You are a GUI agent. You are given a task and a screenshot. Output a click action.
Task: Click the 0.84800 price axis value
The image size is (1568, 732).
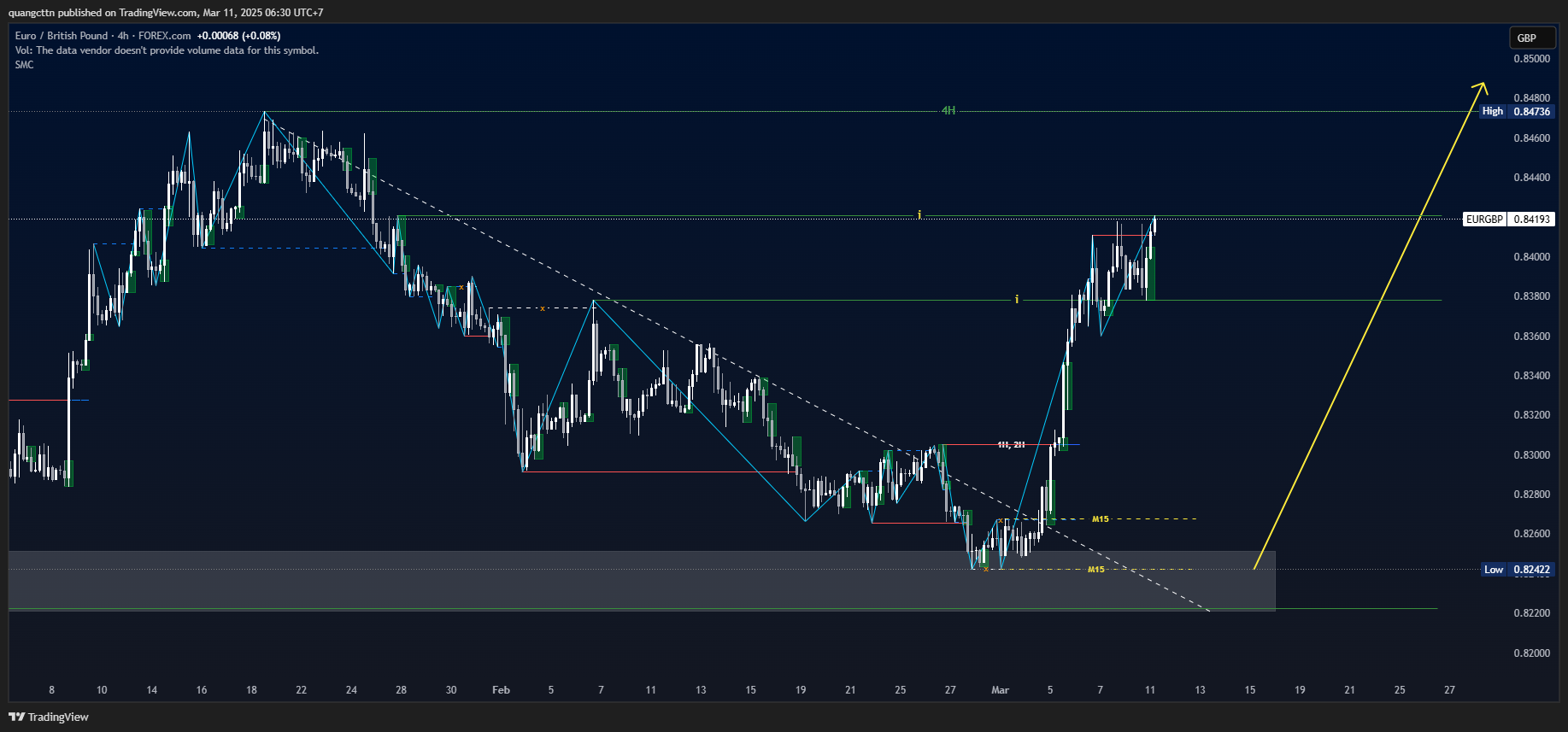tap(1532, 98)
